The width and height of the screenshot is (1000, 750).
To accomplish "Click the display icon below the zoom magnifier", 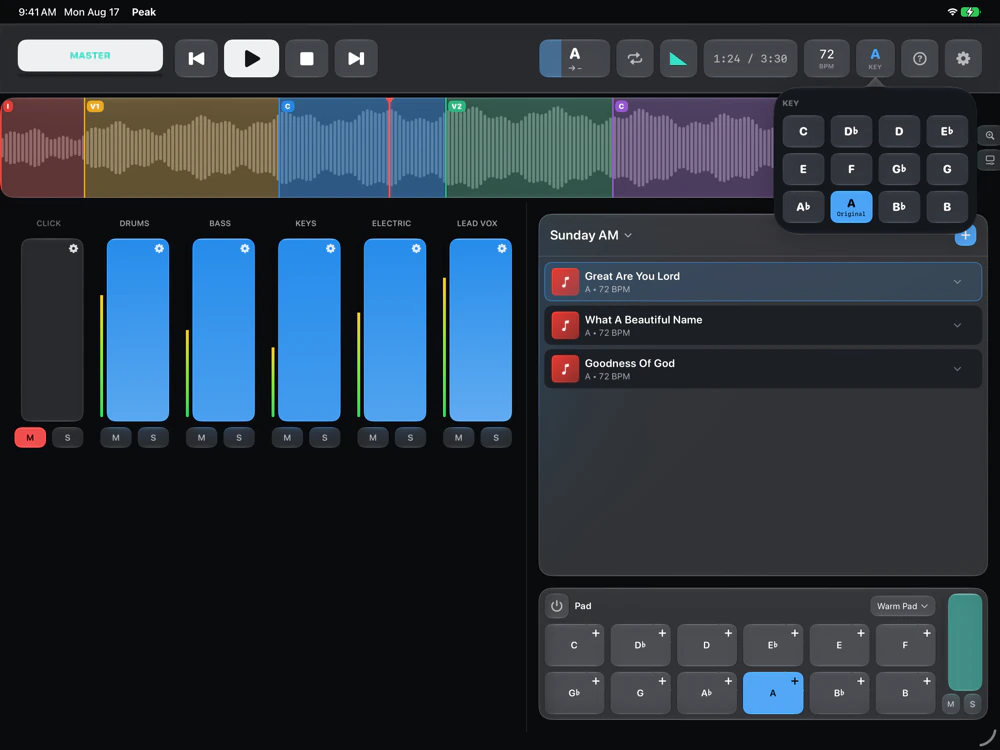I will 990,159.
